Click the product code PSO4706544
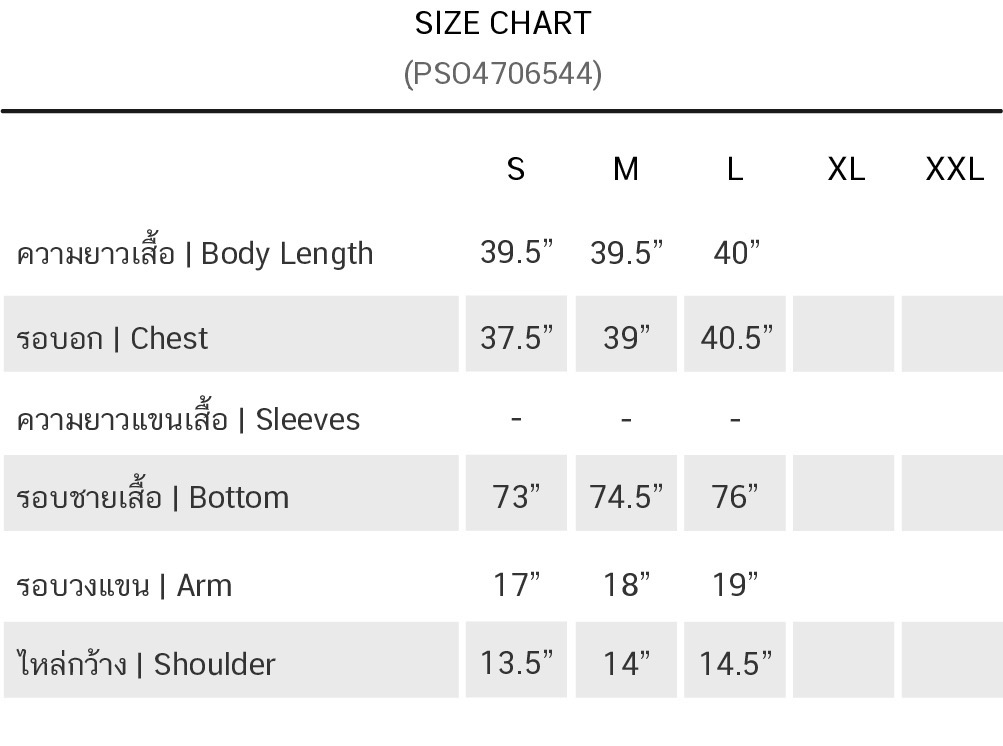Image resolution: width=1003 pixels, height=746 pixels. (503, 73)
